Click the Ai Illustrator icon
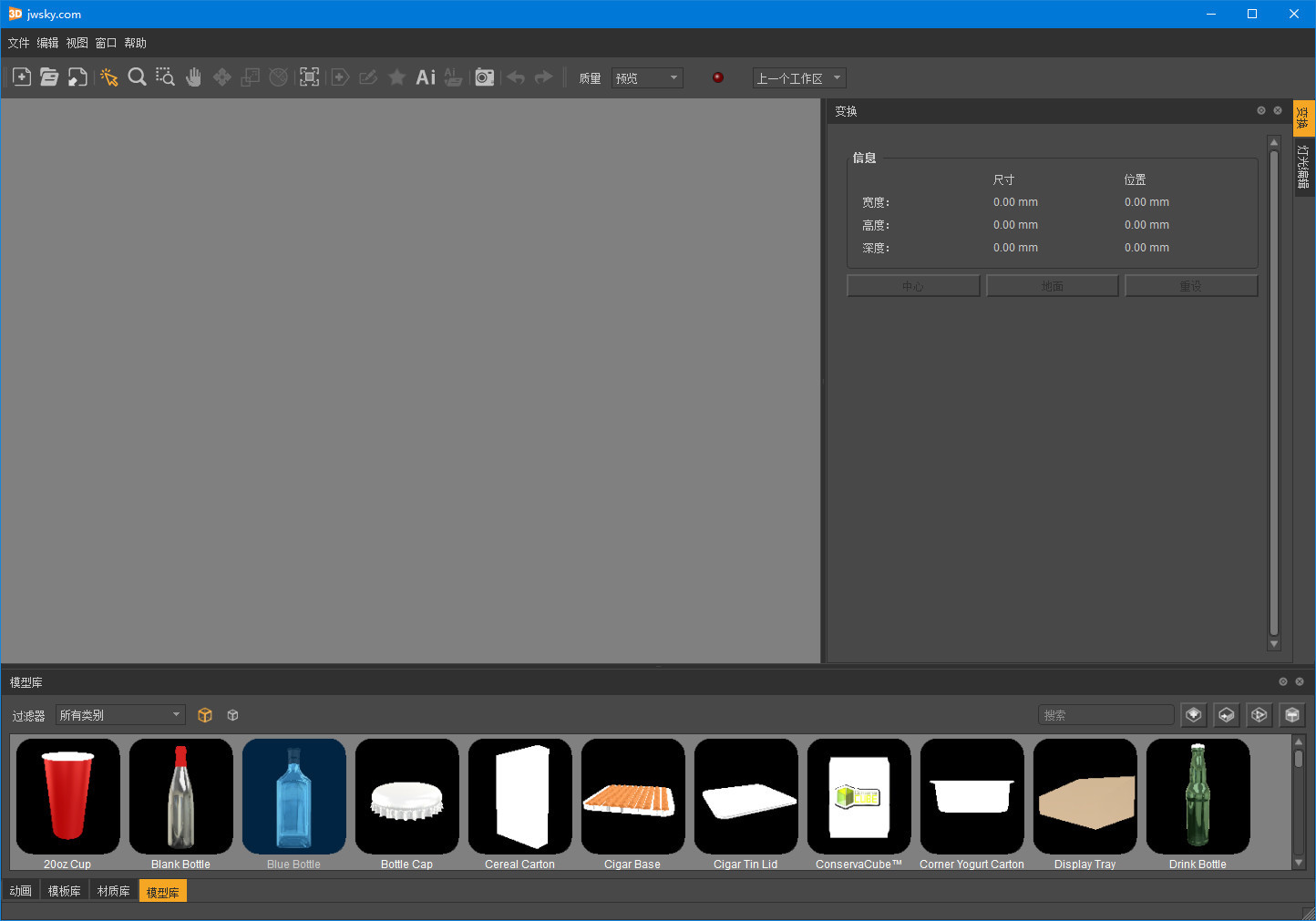Viewport: 1316px width, 921px height. coord(426,77)
